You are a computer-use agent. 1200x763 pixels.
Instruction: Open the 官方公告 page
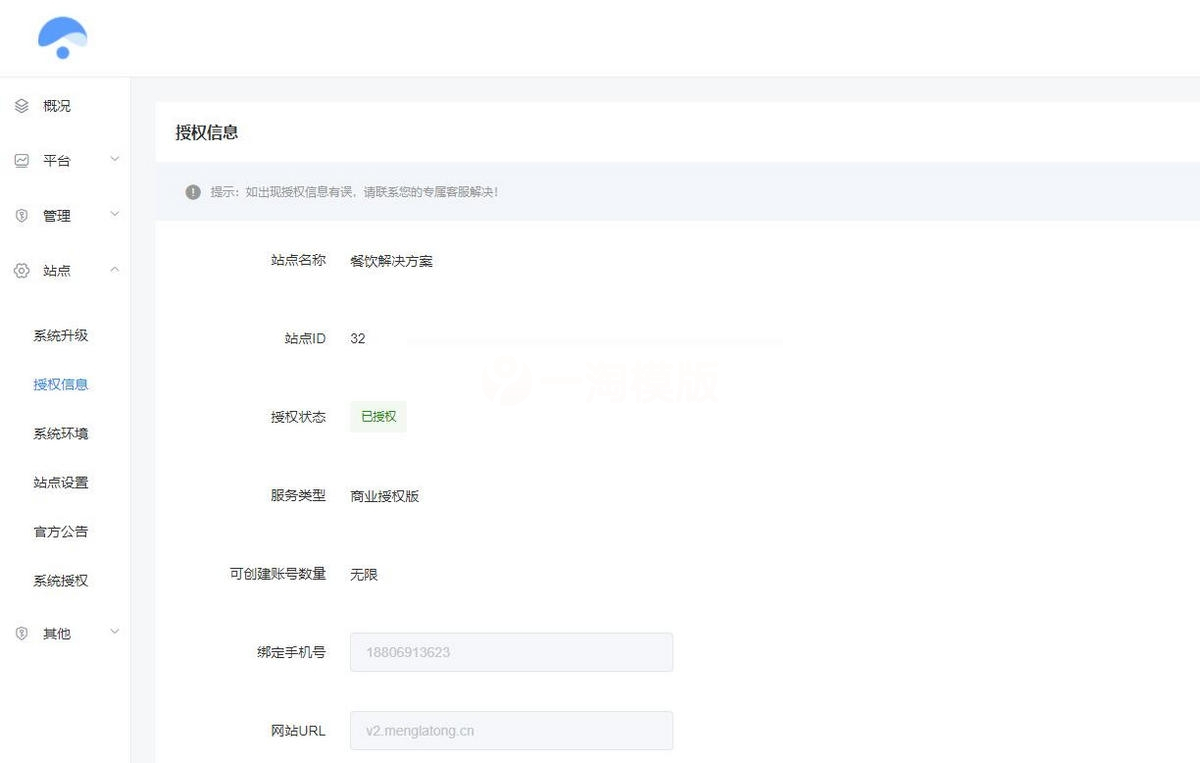59,531
